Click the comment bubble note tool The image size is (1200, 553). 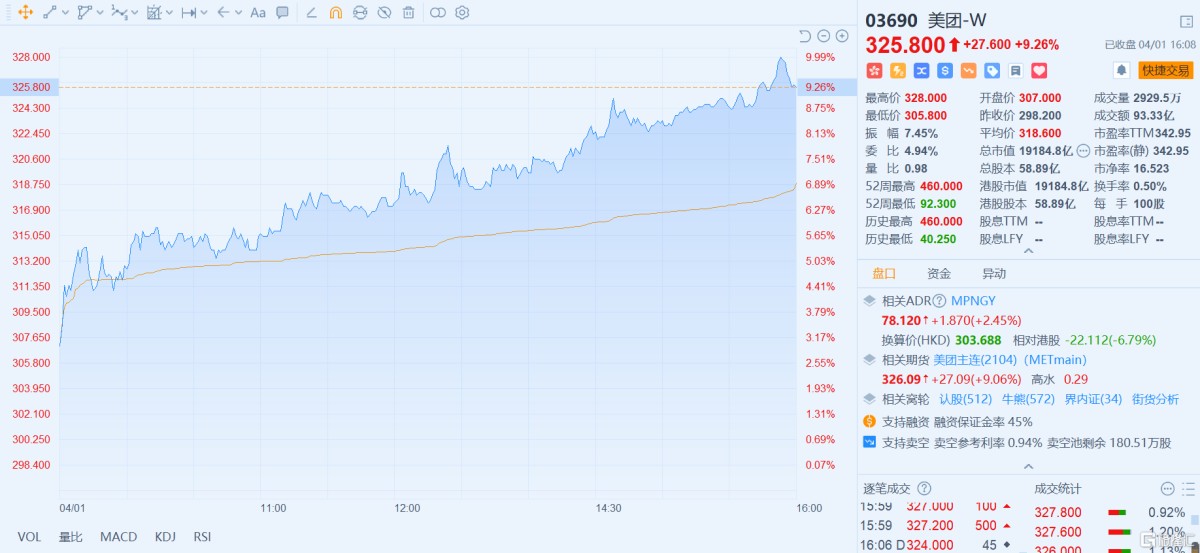click(282, 13)
